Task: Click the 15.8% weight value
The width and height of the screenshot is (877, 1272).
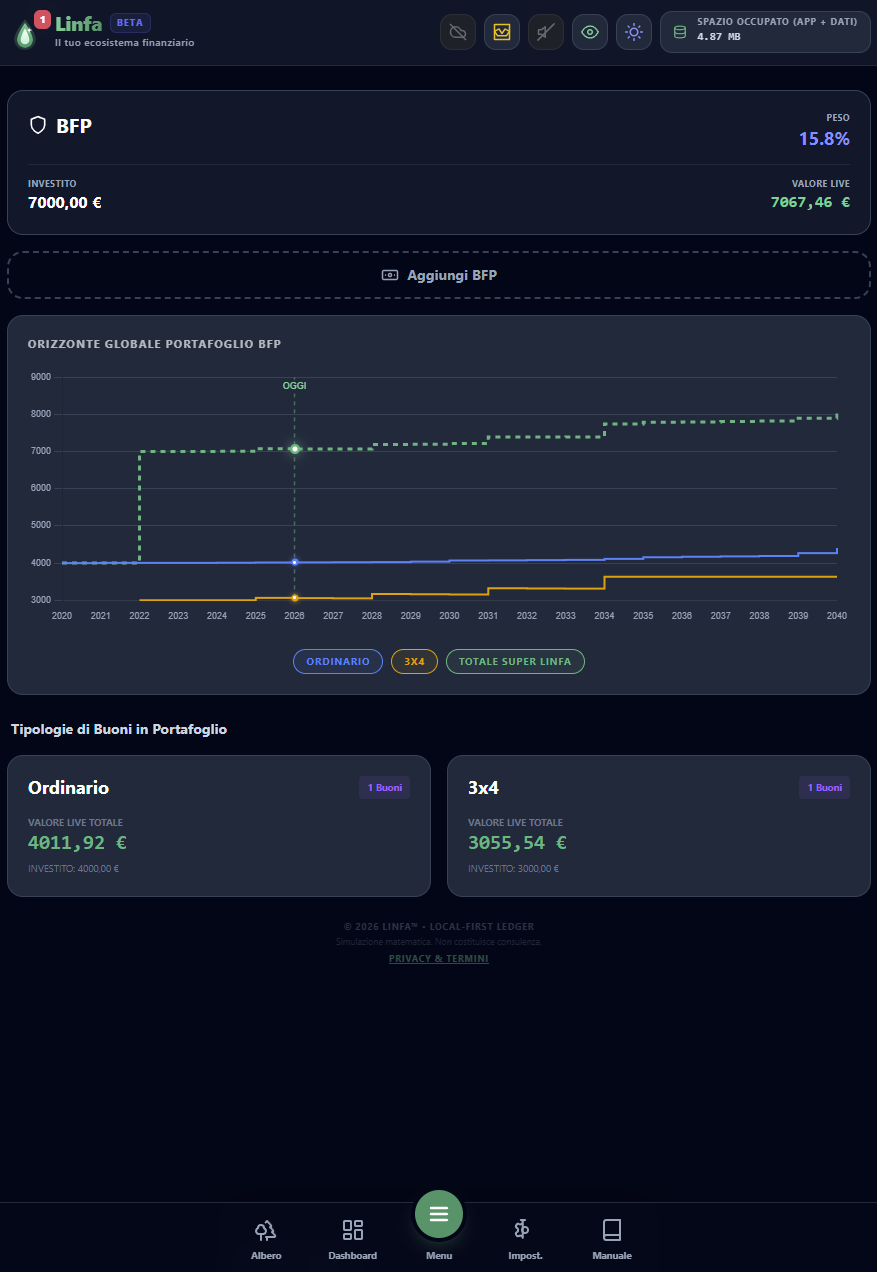Action: 824,139
